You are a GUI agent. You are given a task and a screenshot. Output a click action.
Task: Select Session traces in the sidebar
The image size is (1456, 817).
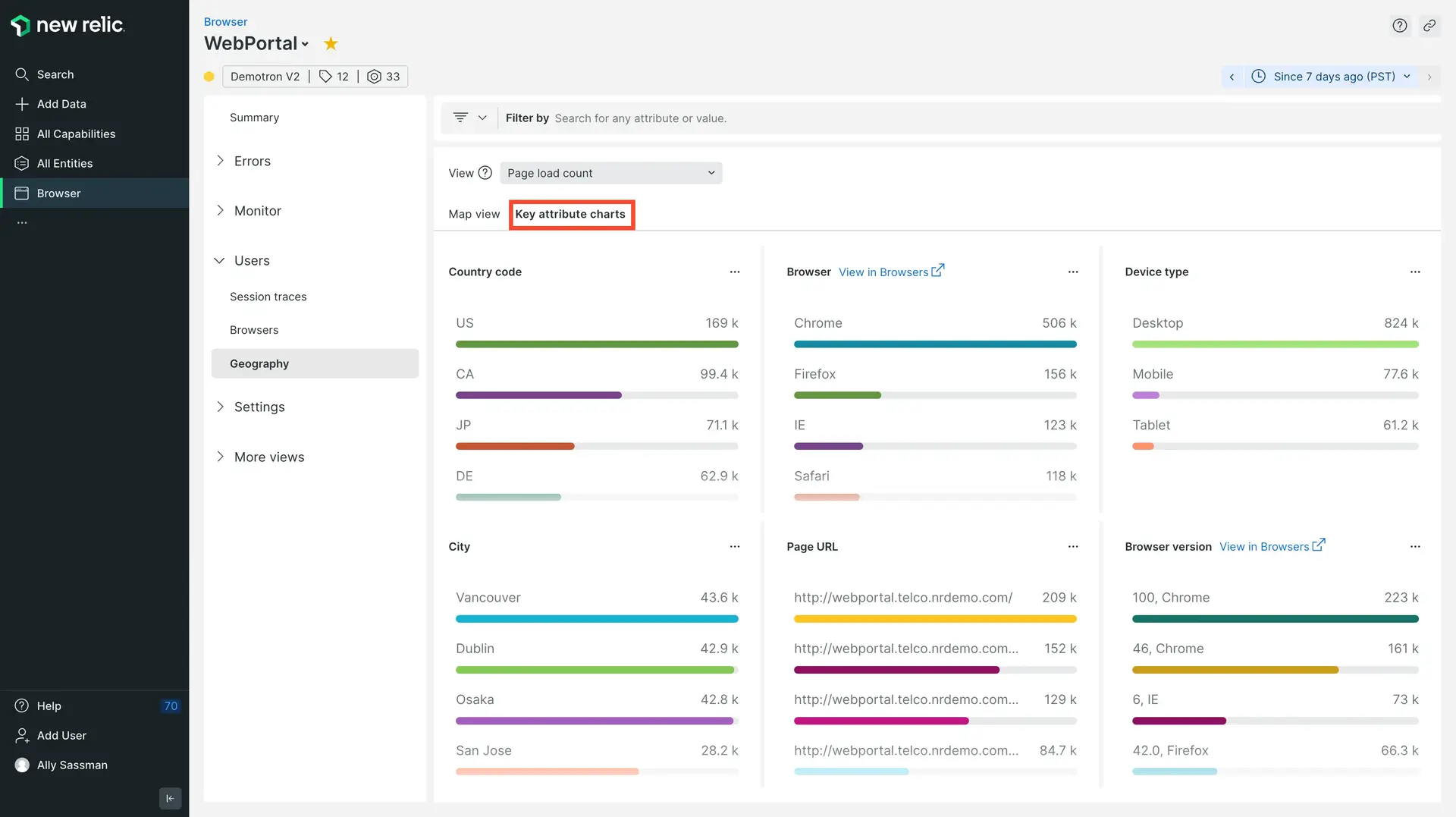[x=268, y=297]
